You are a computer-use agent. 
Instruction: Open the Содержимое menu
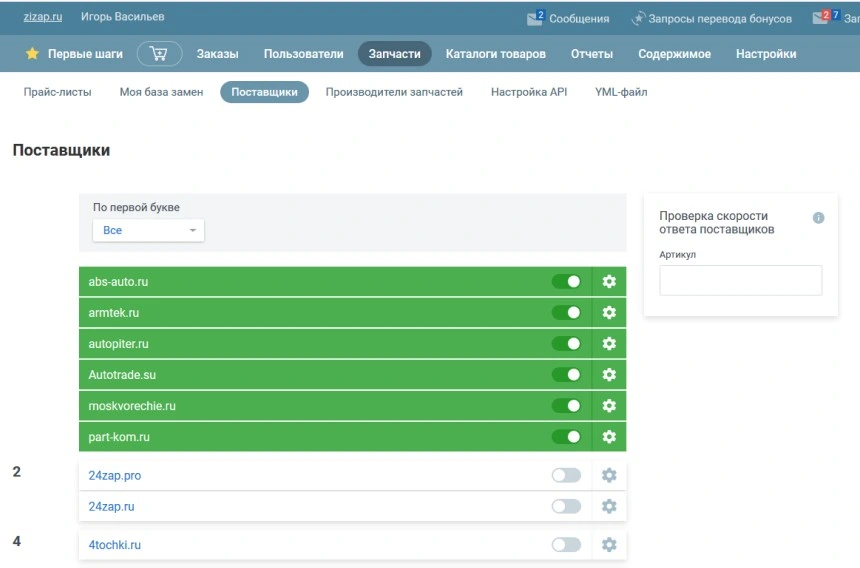click(674, 54)
